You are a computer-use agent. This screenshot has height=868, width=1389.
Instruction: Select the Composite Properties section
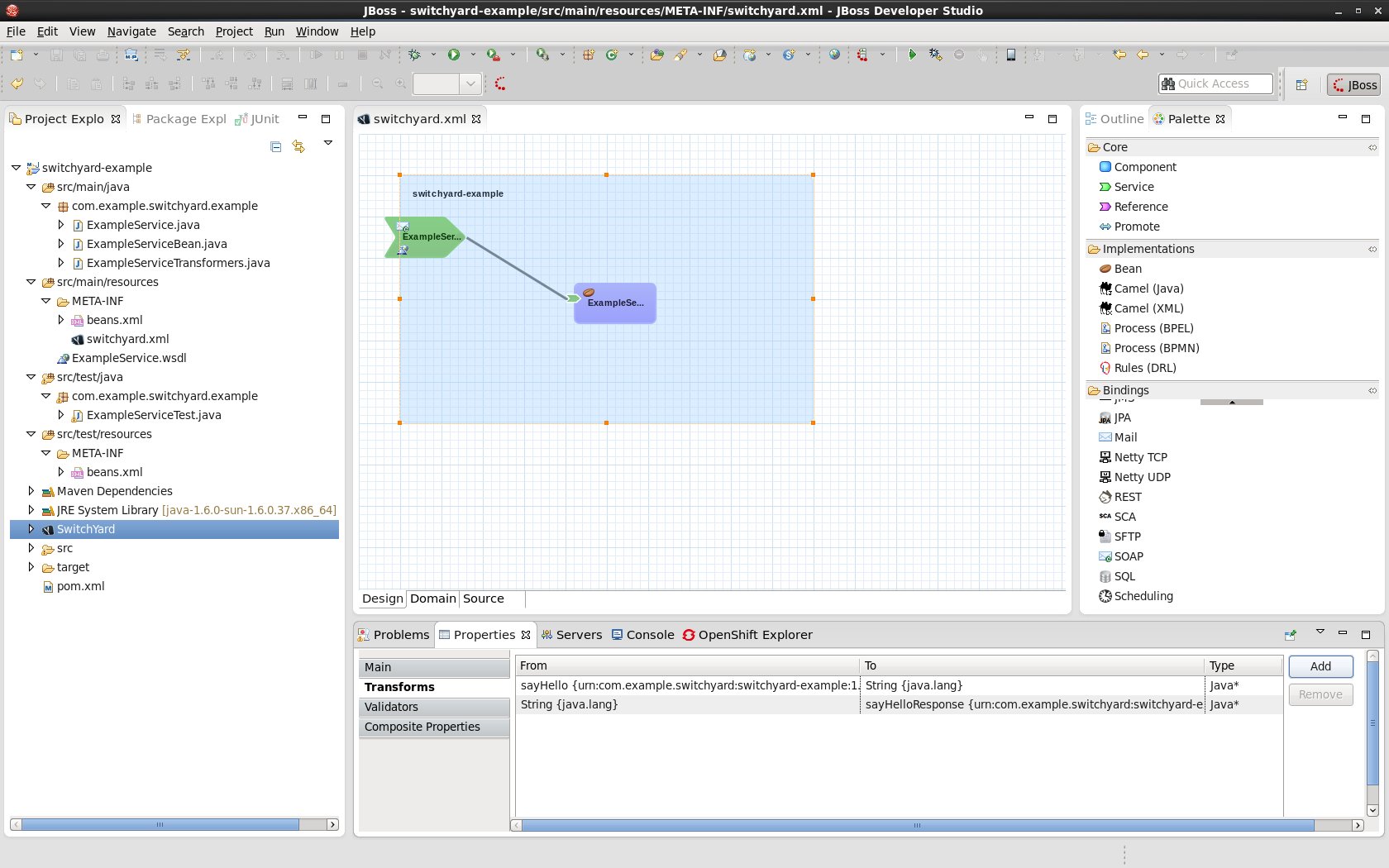434,727
